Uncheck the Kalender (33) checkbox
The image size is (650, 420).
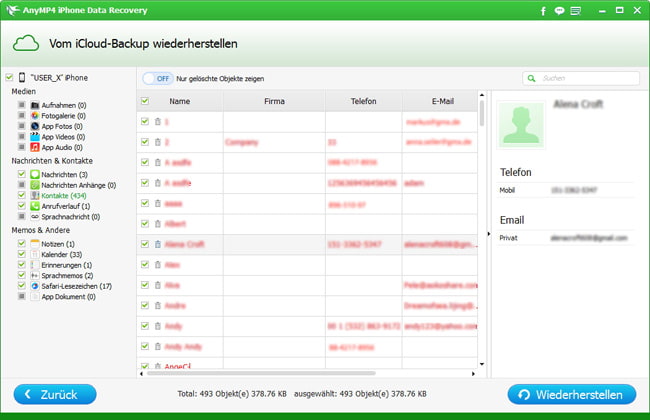(x=22, y=254)
